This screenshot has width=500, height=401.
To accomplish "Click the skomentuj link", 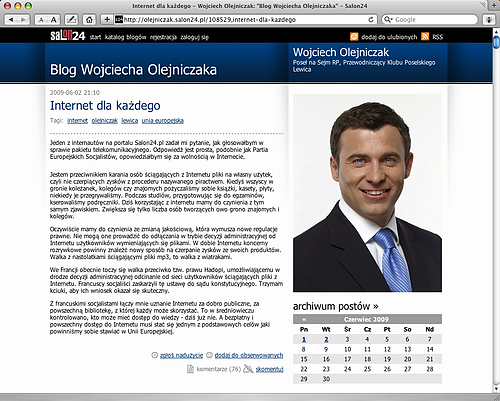I will point(269,369).
